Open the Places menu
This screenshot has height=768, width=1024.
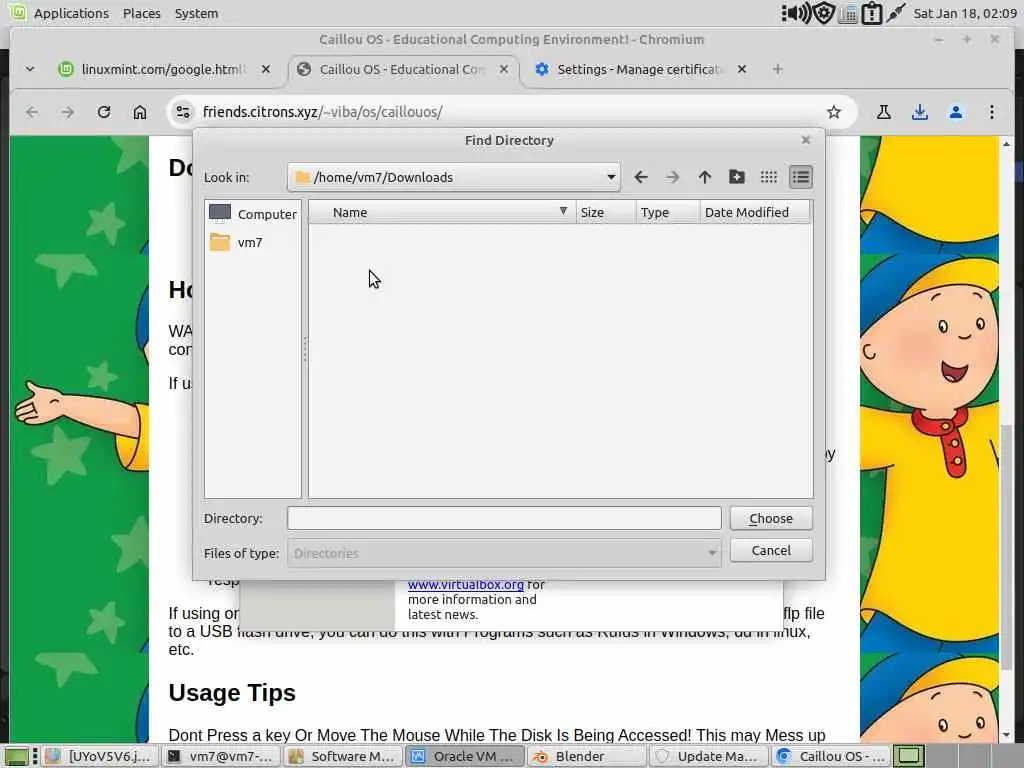142,13
